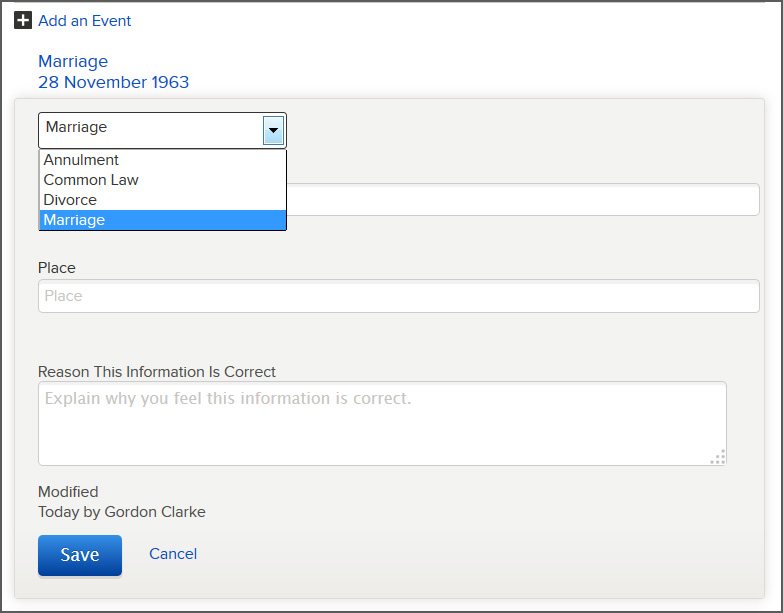Click the Marriage event type combo box

coord(162,130)
